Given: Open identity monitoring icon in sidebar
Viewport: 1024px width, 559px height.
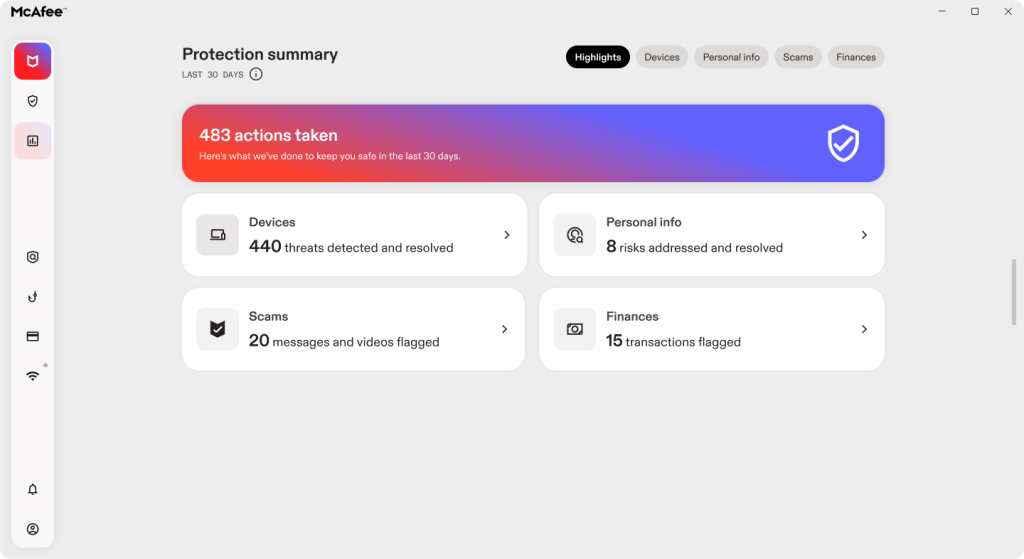Looking at the screenshot, I should click(x=33, y=257).
